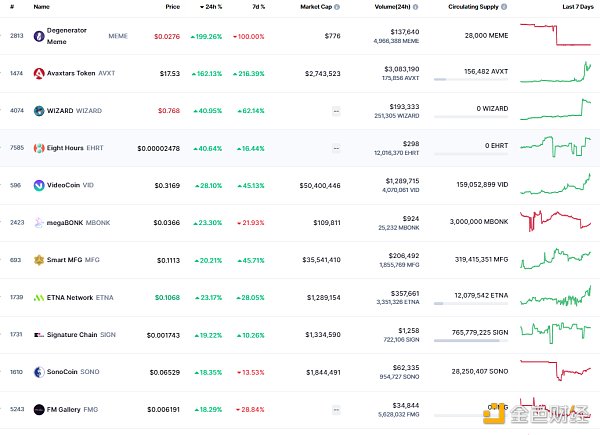Click the FM Gallery logo icon
Image resolution: width=600 pixels, height=435 pixels.
(x=38, y=409)
